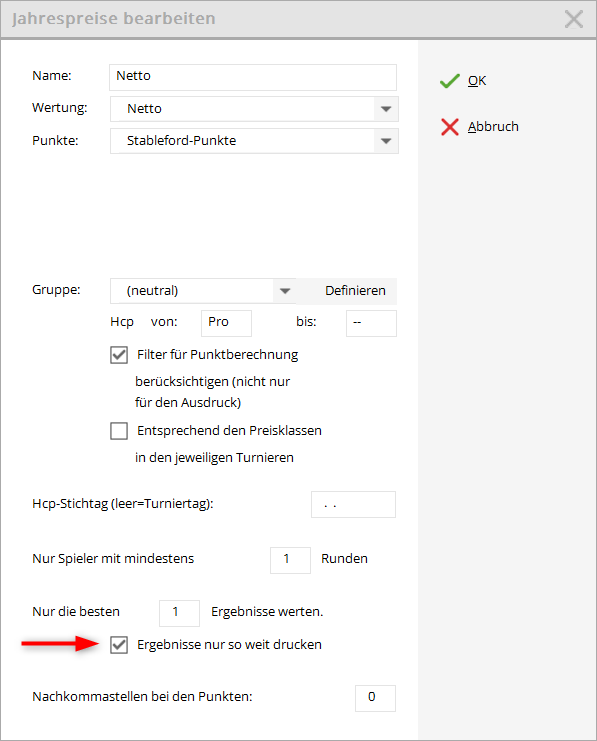Viewport: 597px width, 741px height.
Task: Click the Stableford-Punkte combo box text
Action: point(182,141)
